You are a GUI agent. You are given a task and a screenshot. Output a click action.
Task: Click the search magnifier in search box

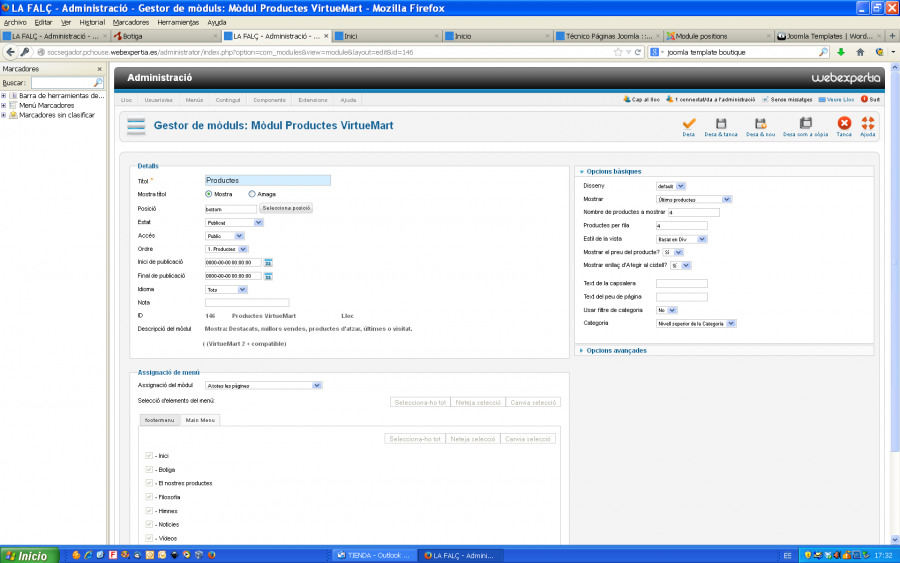(x=823, y=52)
